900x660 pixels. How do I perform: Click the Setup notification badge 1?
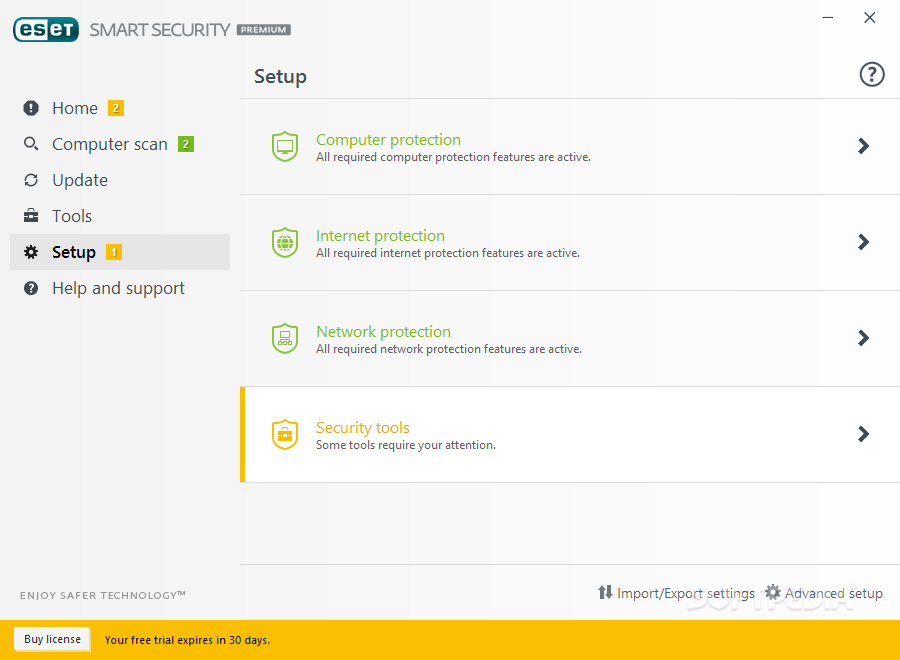pos(114,252)
